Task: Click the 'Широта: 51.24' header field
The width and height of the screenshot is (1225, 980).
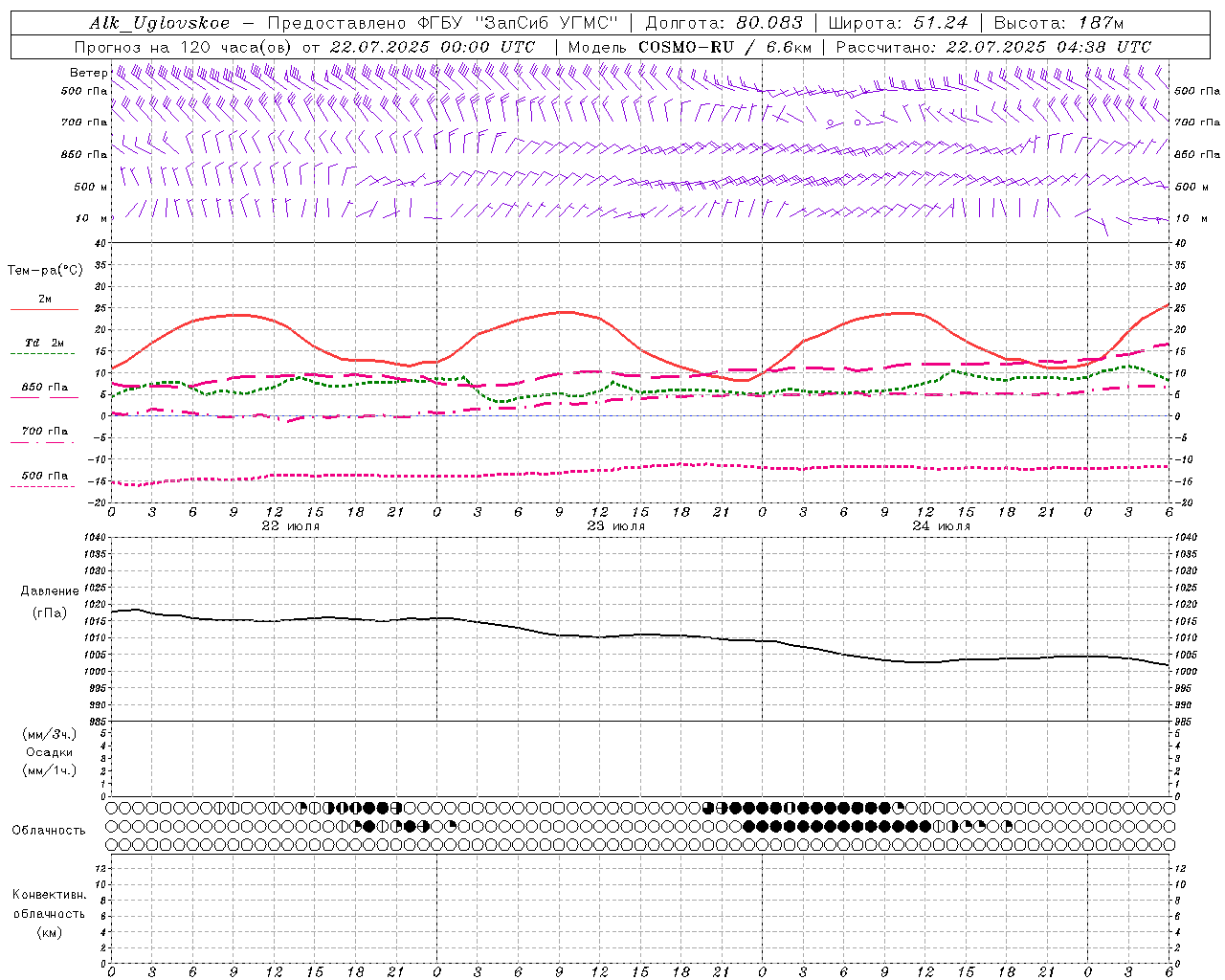Action: point(898,23)
